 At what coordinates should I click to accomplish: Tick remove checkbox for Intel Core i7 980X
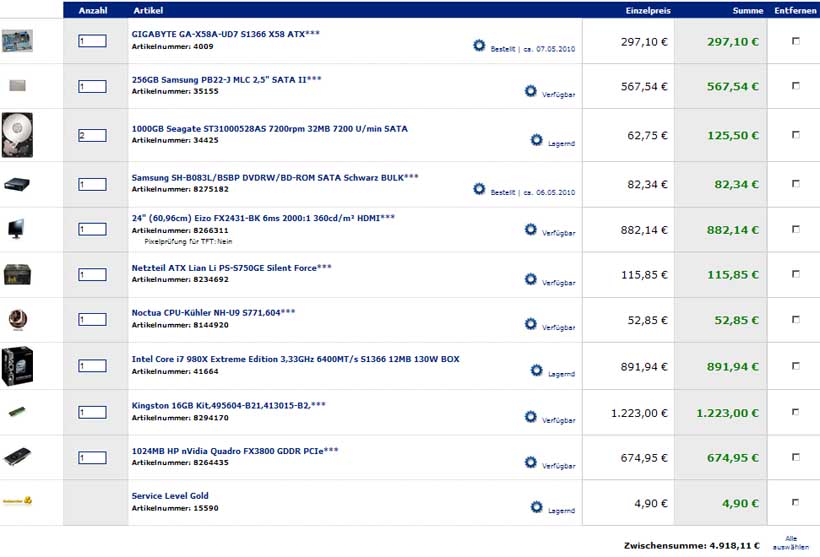tap(796, 366)
